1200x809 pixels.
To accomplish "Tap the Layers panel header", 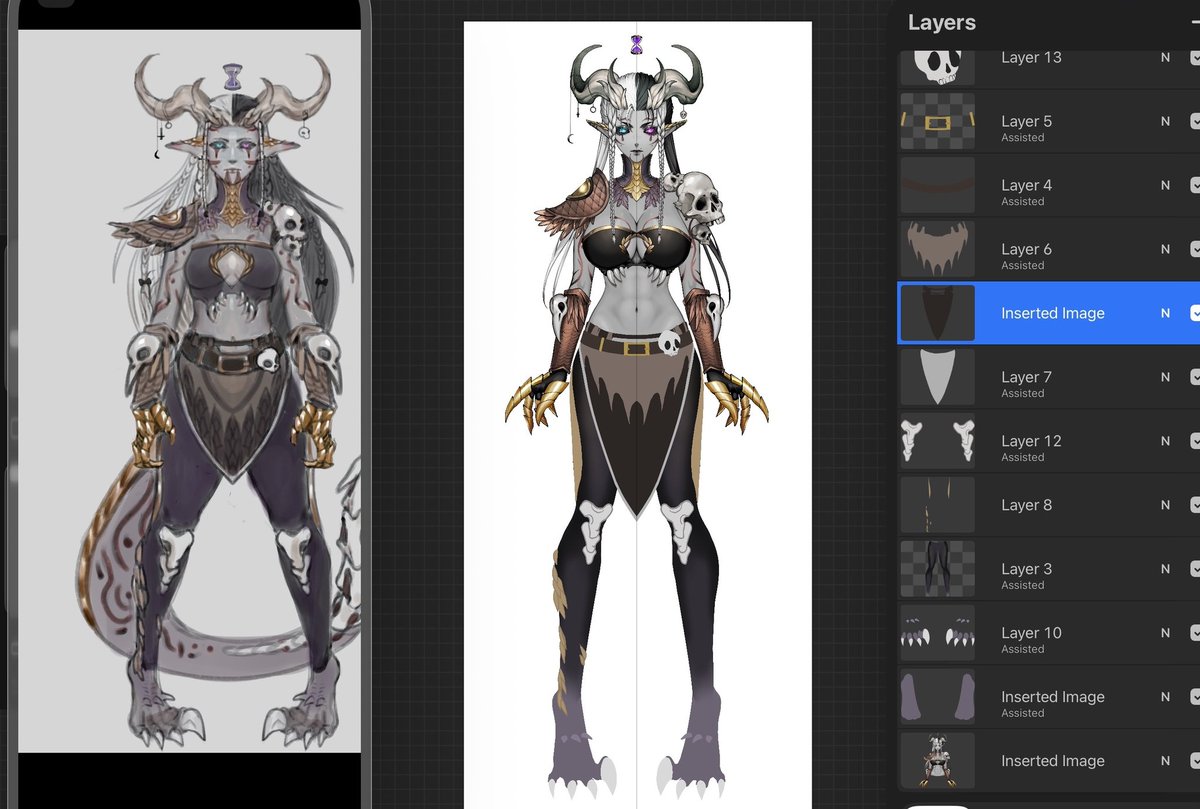I will [x=941, y=22].
